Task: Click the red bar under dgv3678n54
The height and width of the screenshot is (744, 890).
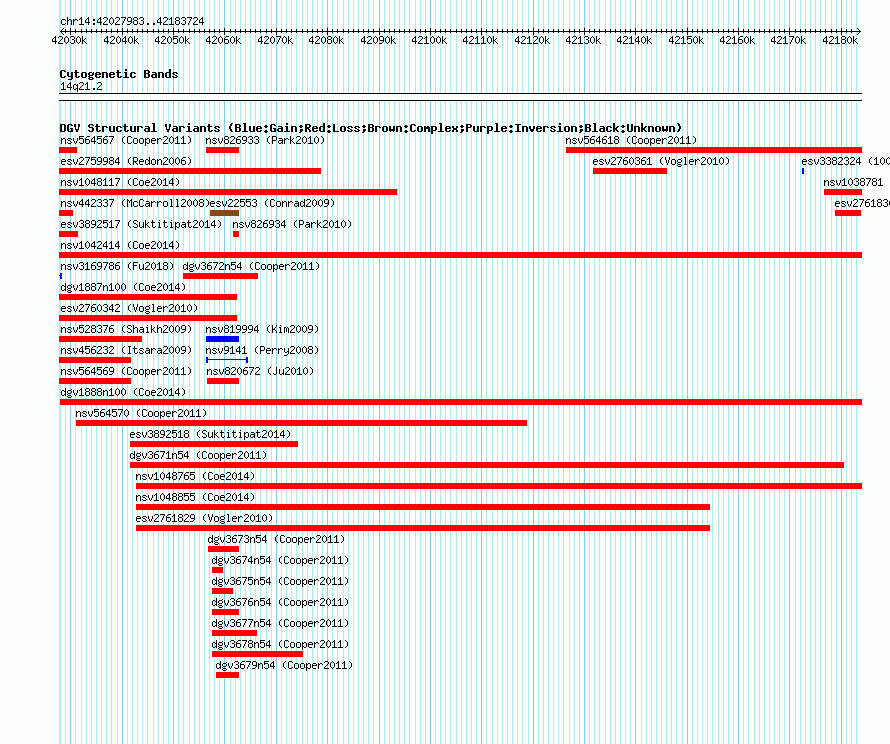Action: (x=257, y=654)
